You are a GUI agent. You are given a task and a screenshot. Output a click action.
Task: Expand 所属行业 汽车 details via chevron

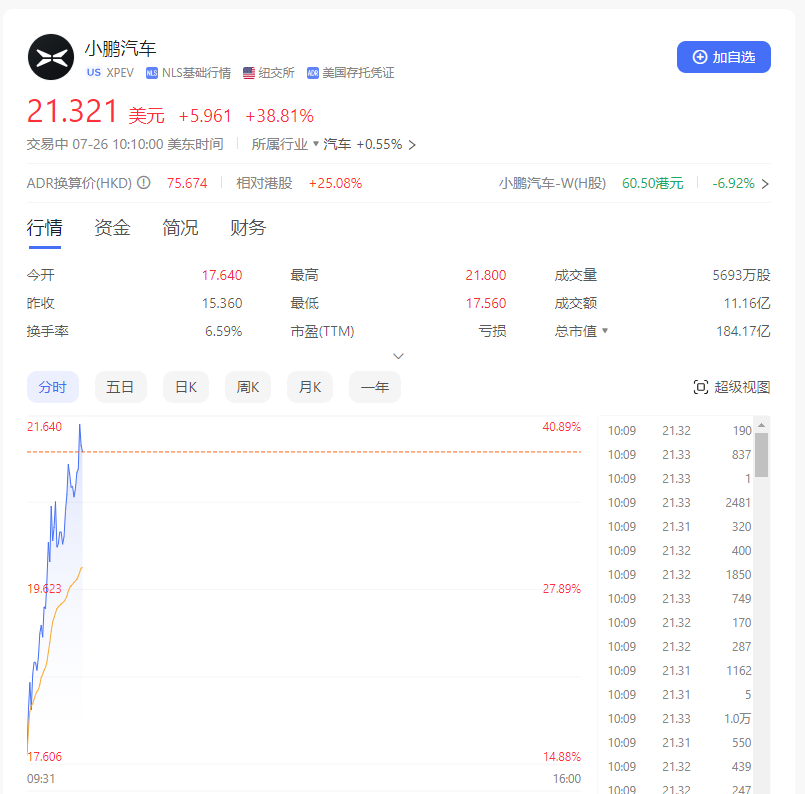tap(411, 143)
